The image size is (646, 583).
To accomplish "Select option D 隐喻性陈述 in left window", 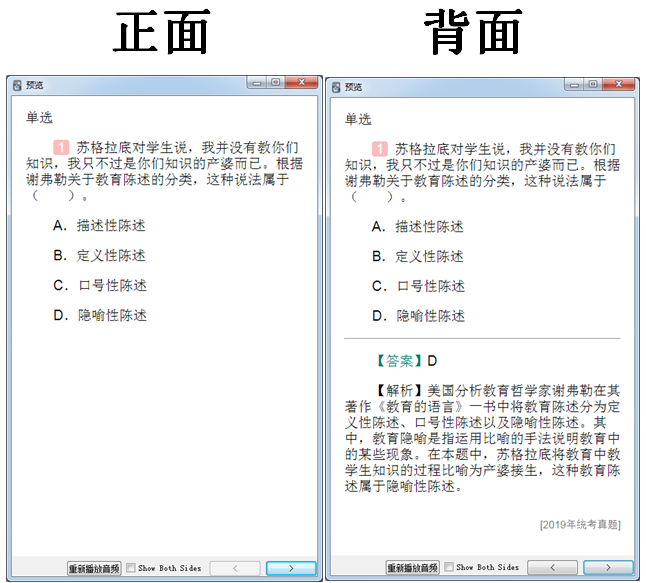I will coord(100,315).
